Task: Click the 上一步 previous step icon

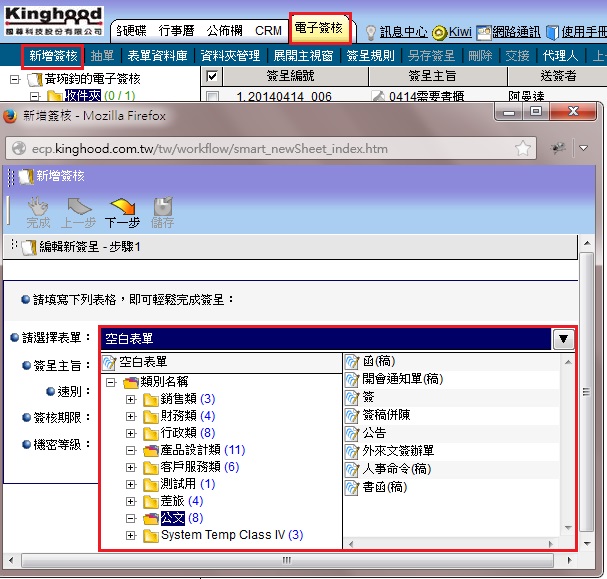Action: coord(78,207)
